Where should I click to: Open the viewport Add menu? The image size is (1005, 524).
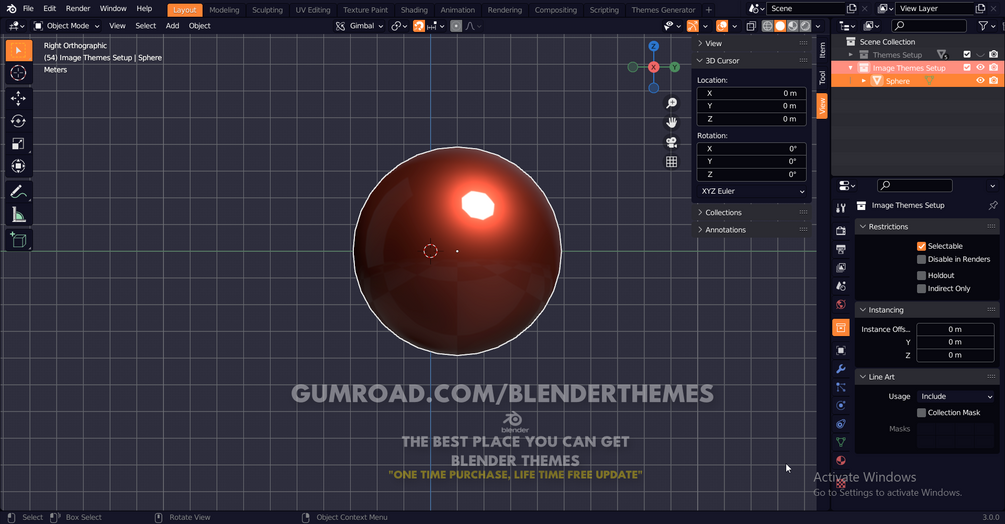[172, 26]
